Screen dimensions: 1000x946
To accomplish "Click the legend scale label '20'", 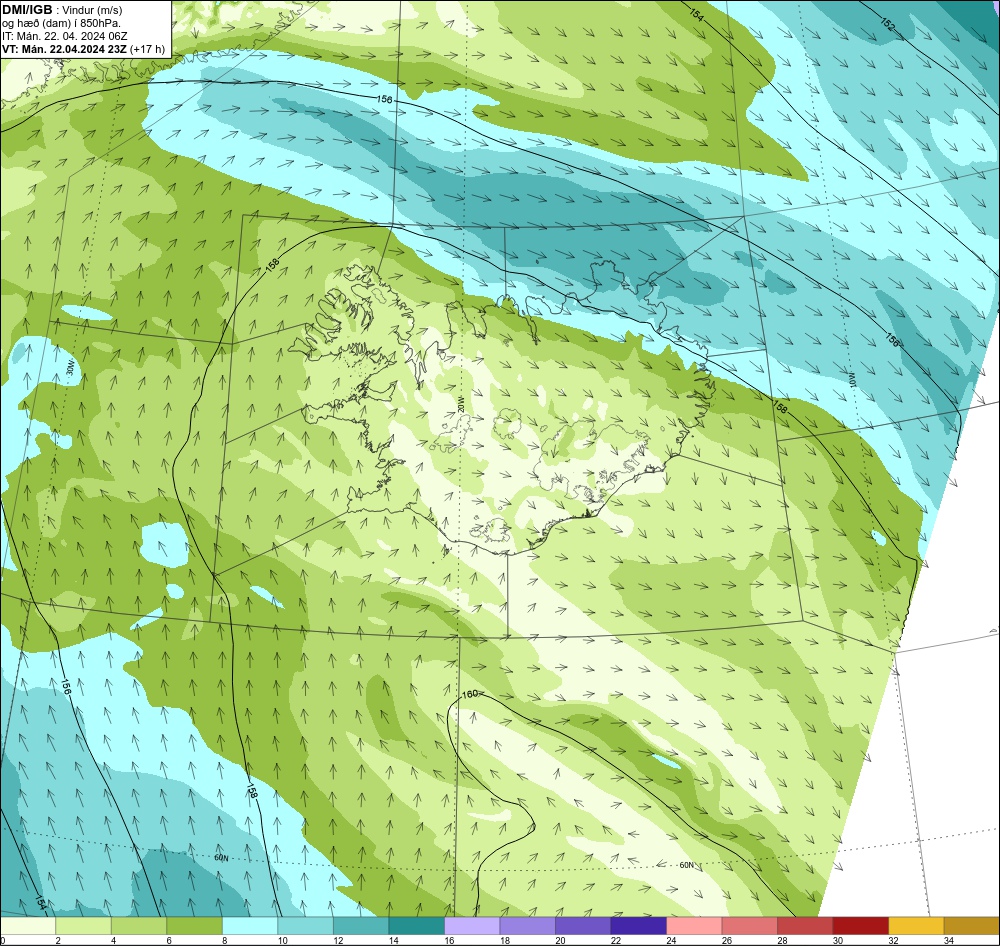I will pos(560,940).
